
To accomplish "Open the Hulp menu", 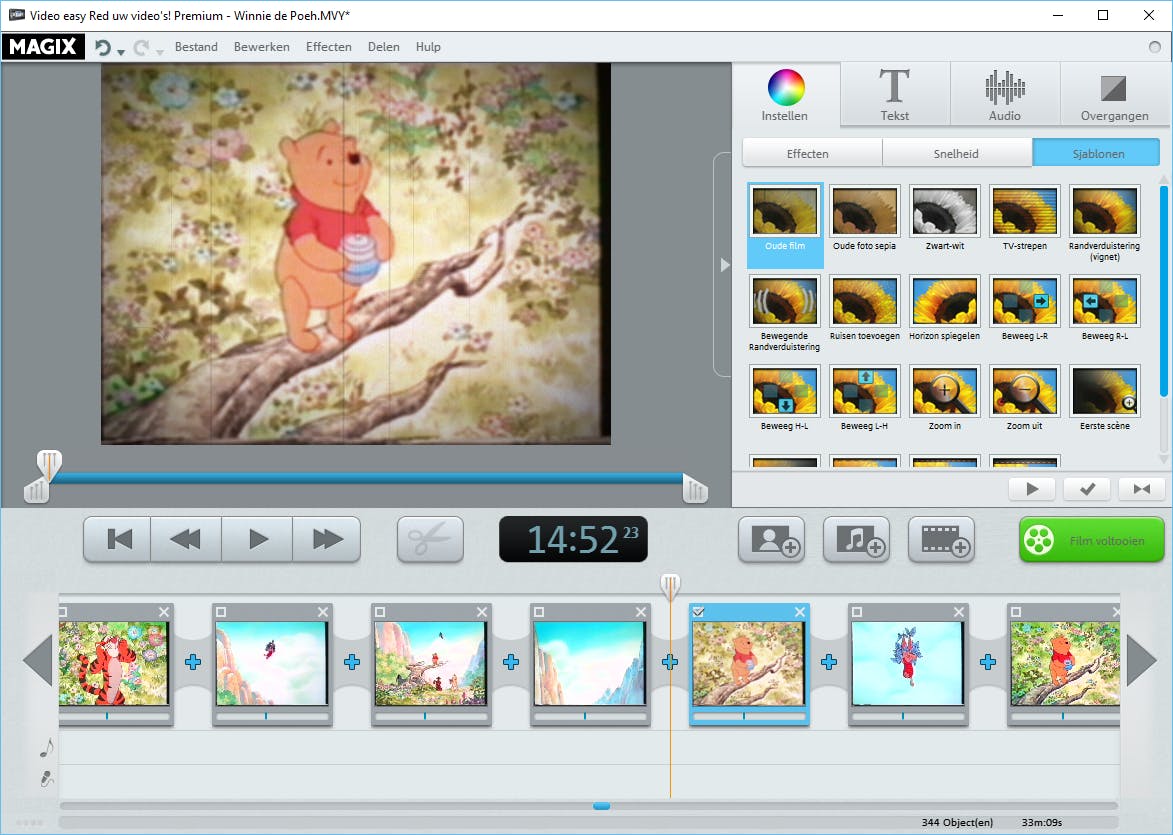I will click(428, 46).
